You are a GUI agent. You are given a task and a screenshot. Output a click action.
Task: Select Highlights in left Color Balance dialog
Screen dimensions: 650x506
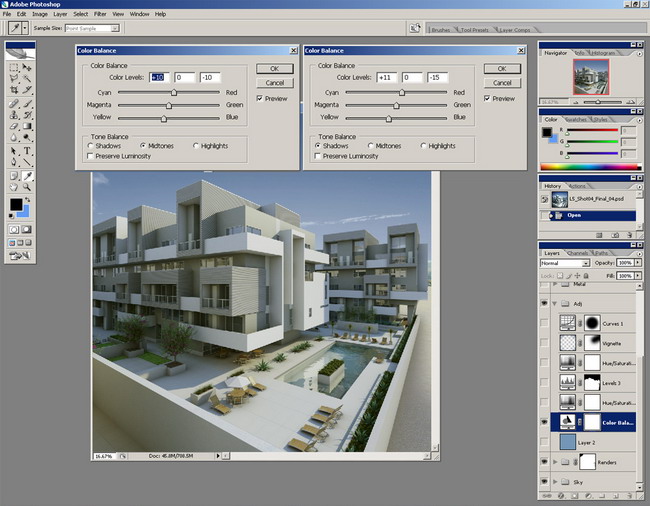point(196,146)
